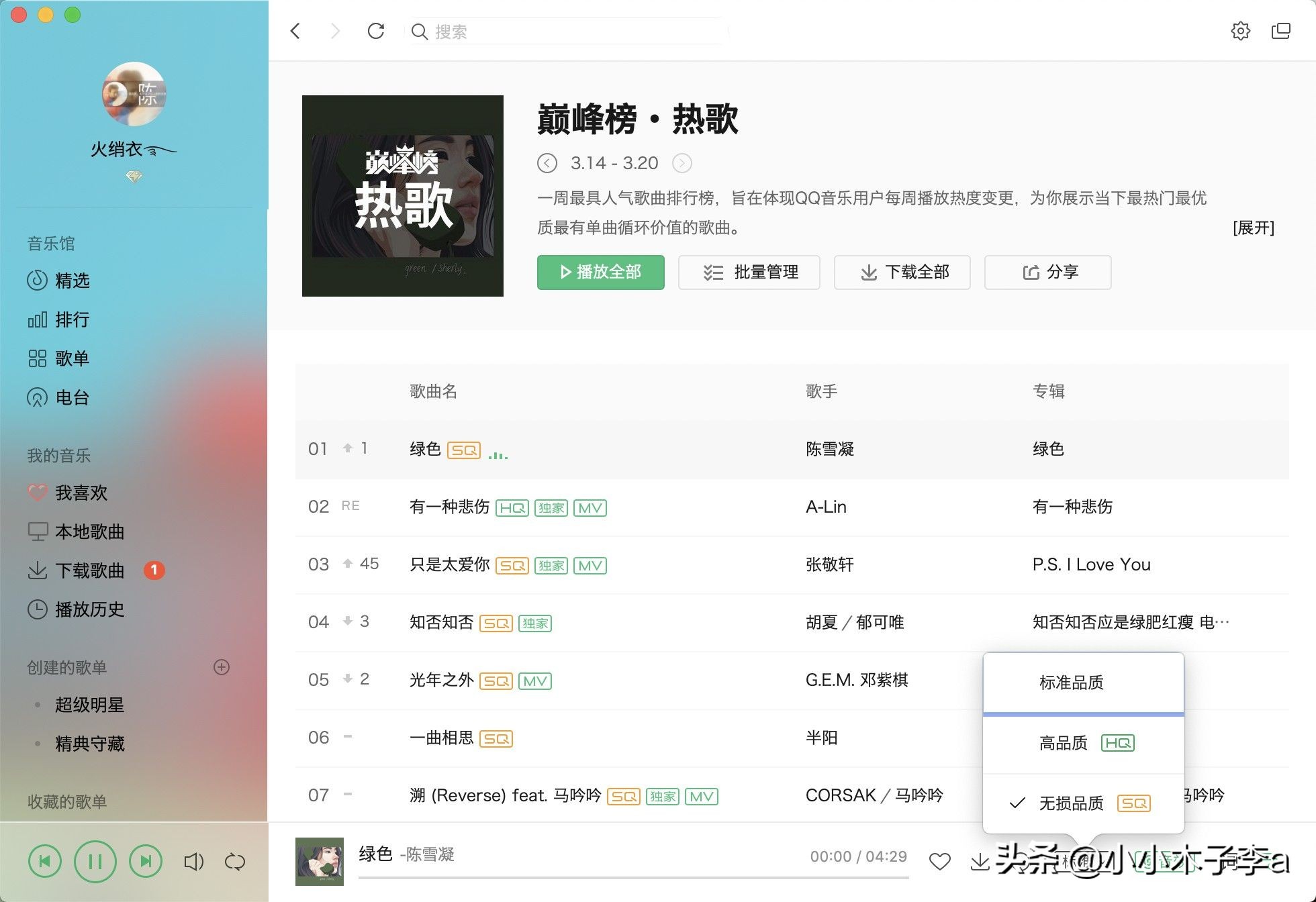Image resolution: width=1316 pixels, height=902 pixels.
Task: Open 精选 featured music section
Action: [73, 281]
